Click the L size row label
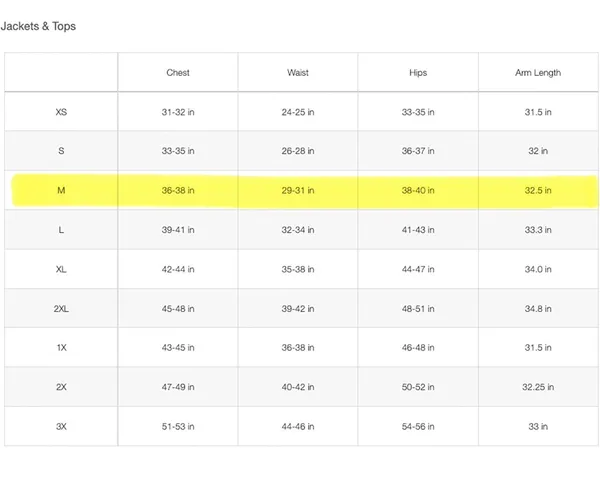Screen dimensions: 600x481 (x=61, y=230)
